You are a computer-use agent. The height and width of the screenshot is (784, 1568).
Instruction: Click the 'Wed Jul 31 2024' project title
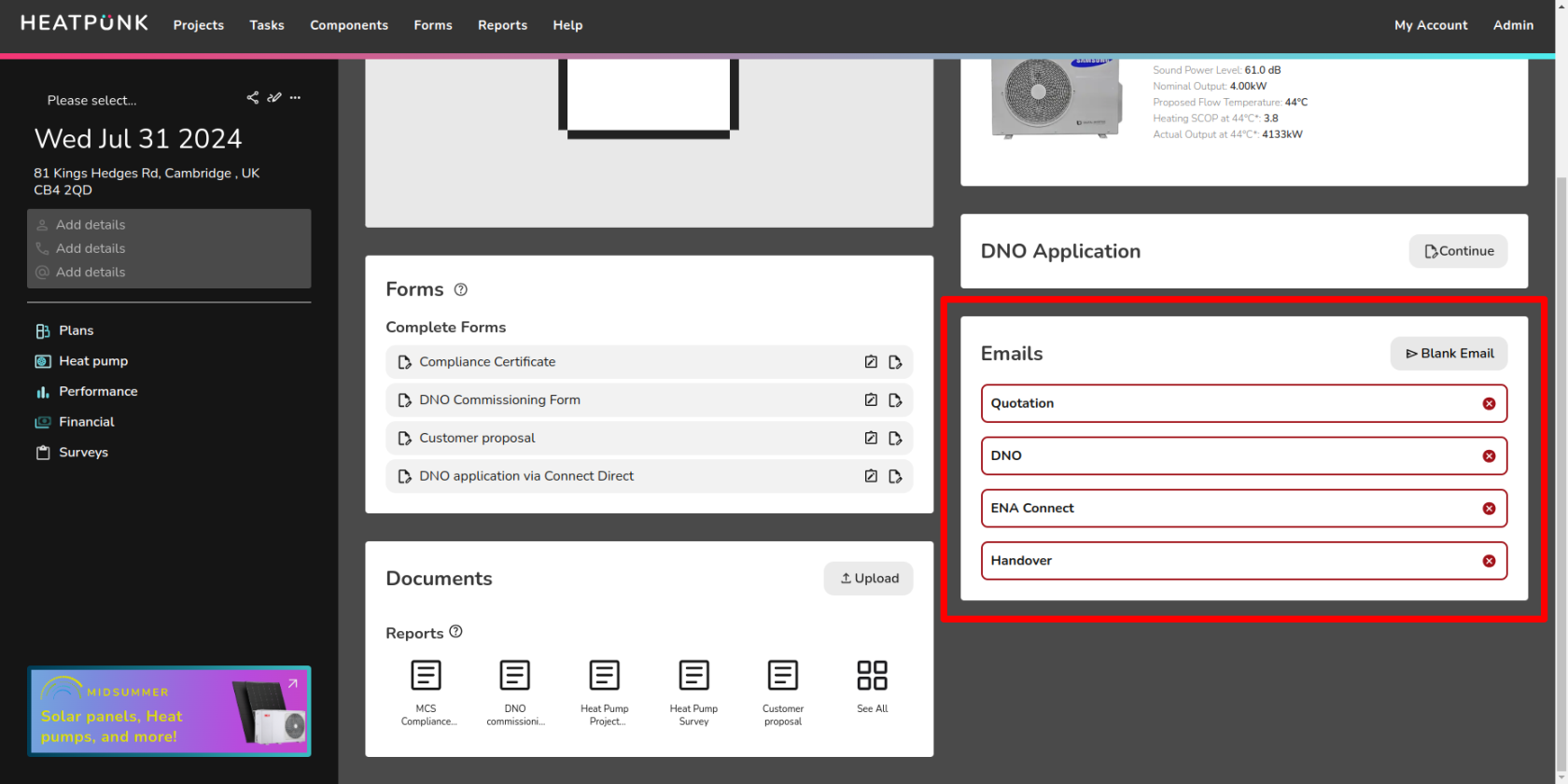[x=138, y=139]
